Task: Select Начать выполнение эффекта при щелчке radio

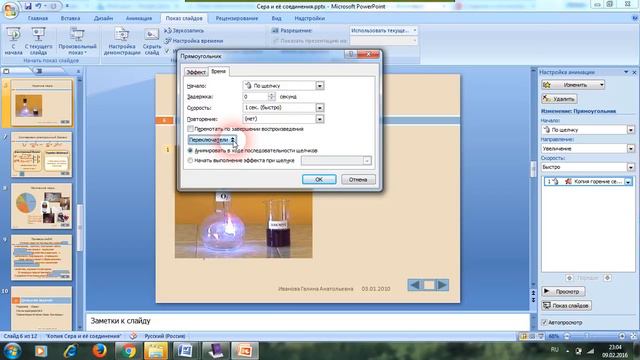Action: [x=190, y=161]
